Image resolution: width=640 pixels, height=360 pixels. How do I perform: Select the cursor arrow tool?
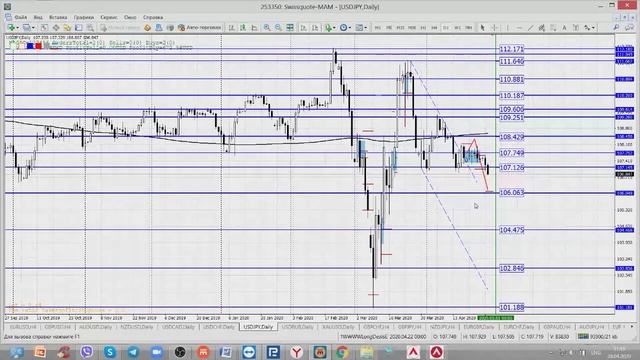(482, 28)
